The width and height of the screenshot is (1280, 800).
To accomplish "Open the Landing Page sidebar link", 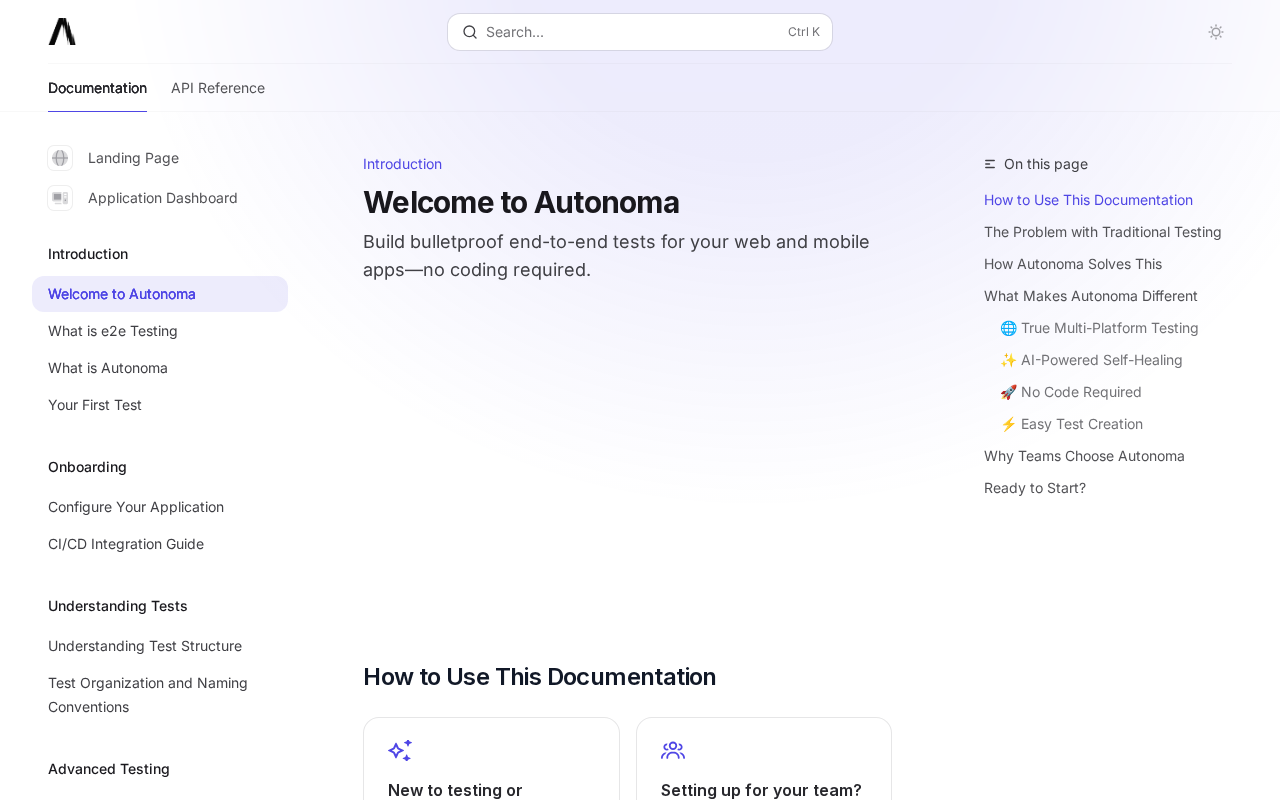I will [x=134, y=158].
